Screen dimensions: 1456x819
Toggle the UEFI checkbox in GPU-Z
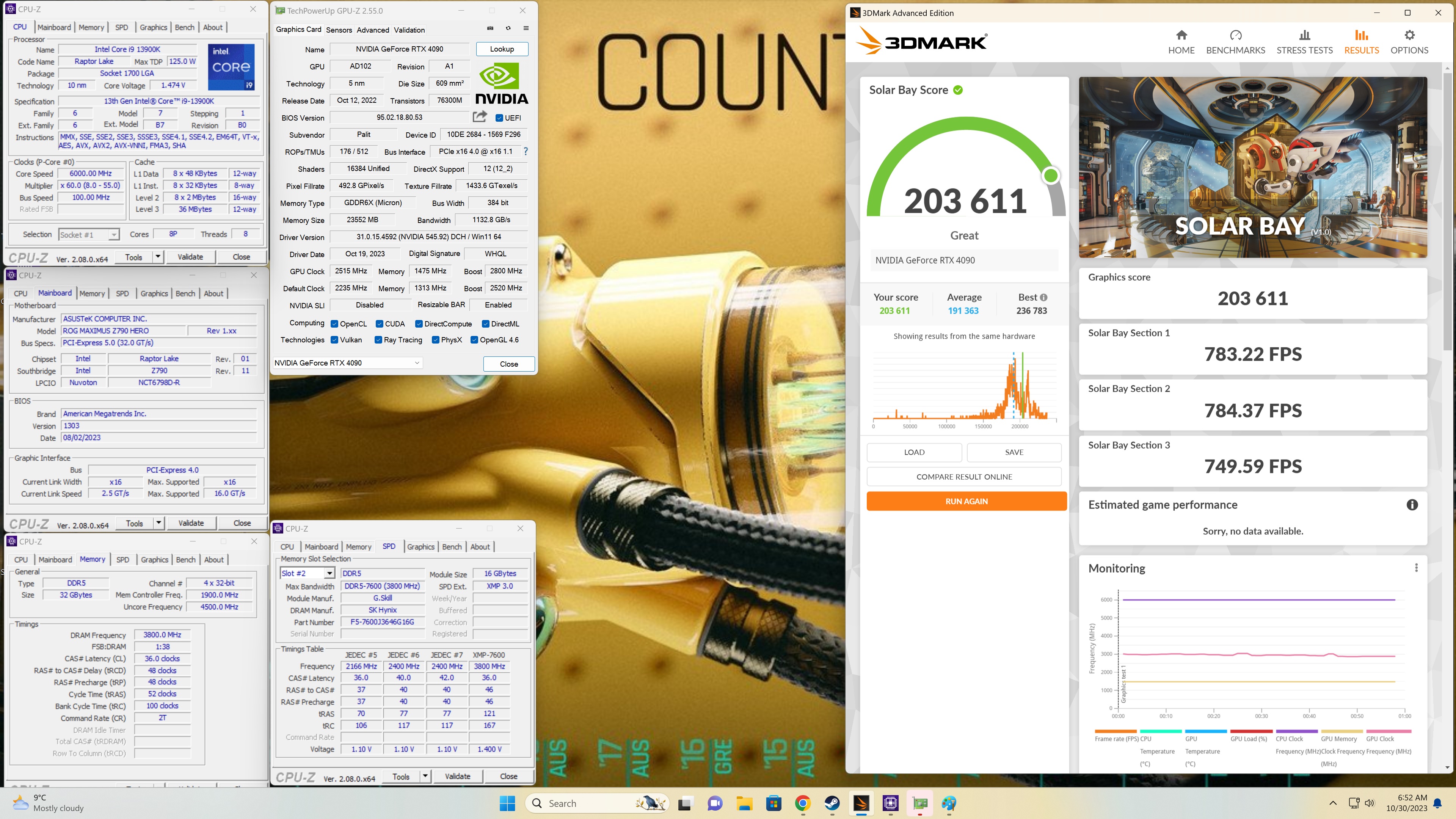pos(499,118)
